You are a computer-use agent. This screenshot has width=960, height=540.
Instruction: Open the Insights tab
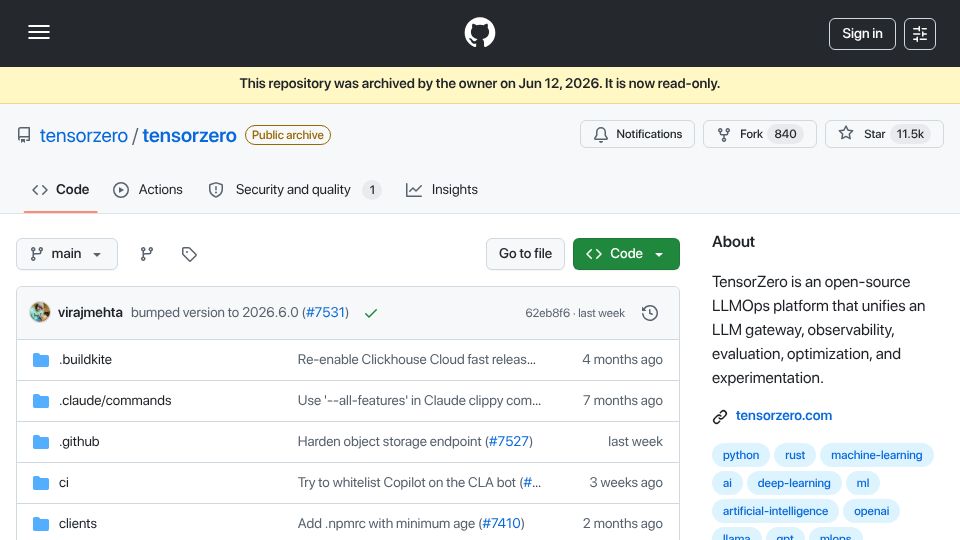coord(441,190)
